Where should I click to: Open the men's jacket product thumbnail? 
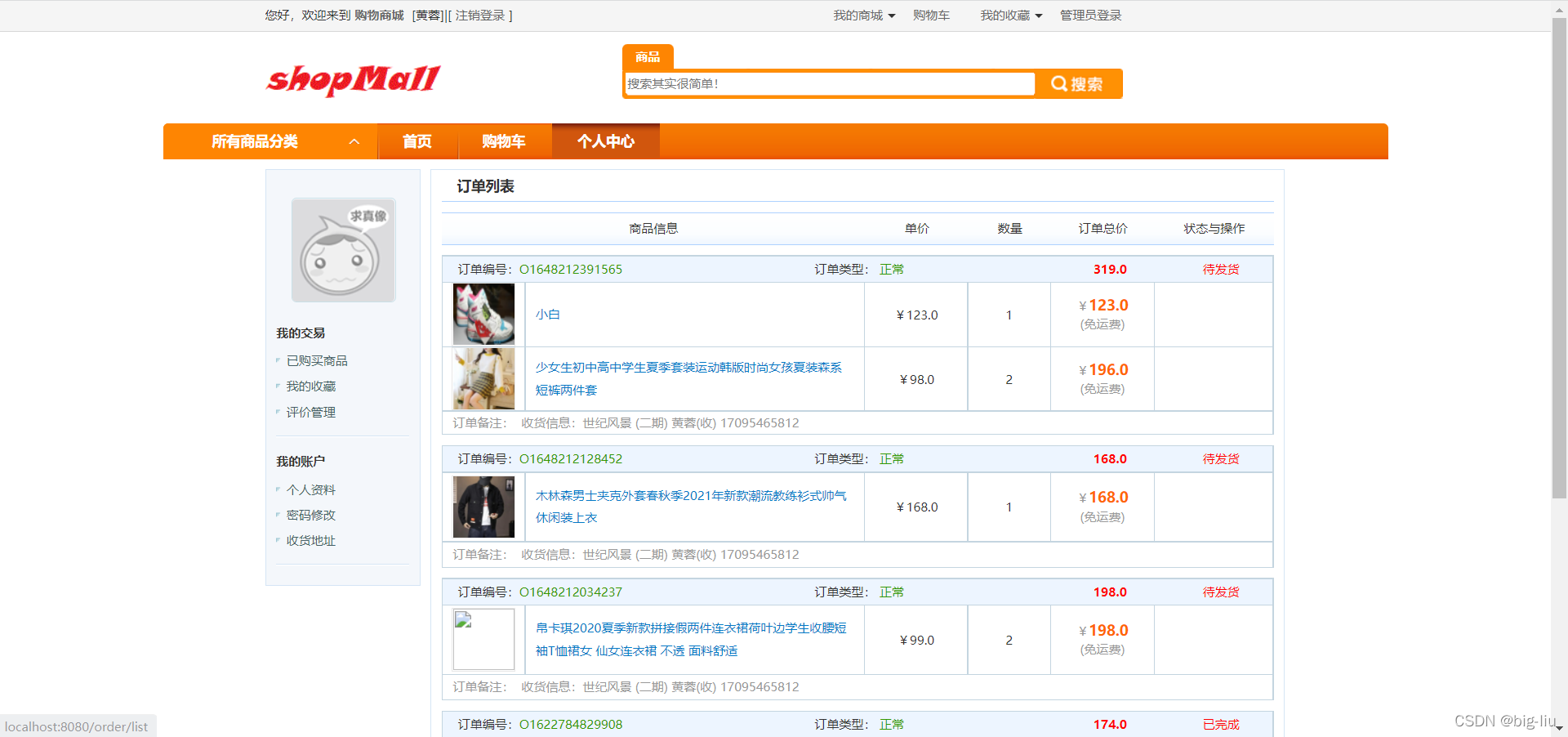pyautogui.click(x=483, y=507)
